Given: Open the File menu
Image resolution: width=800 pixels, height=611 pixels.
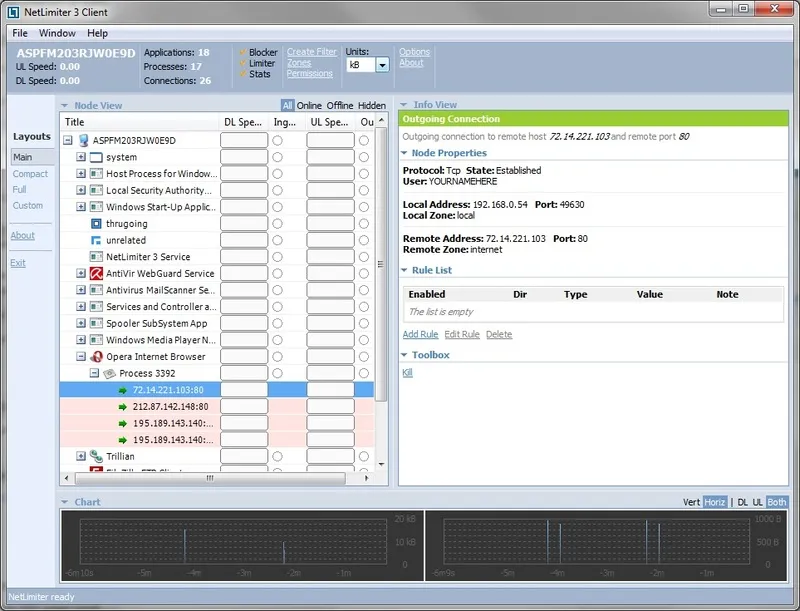Looking at the screenshot, I should (20, 33).
